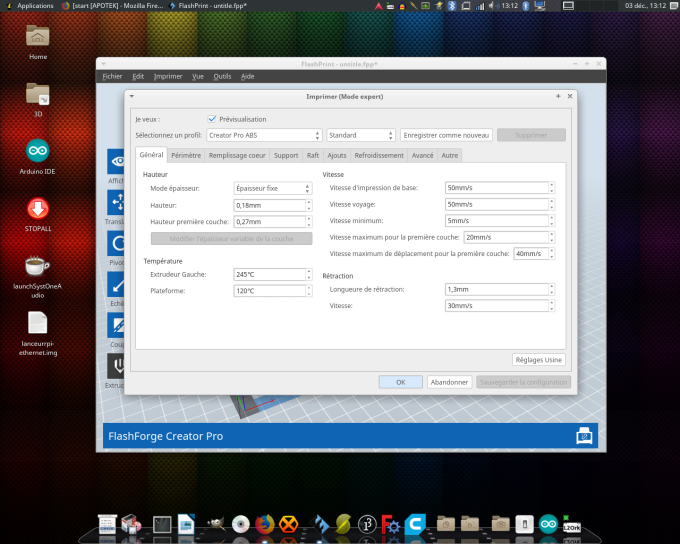This screenshot has width=680, height=544.
Task: Open the Outils menu
Action: click(x=222, y=76)
